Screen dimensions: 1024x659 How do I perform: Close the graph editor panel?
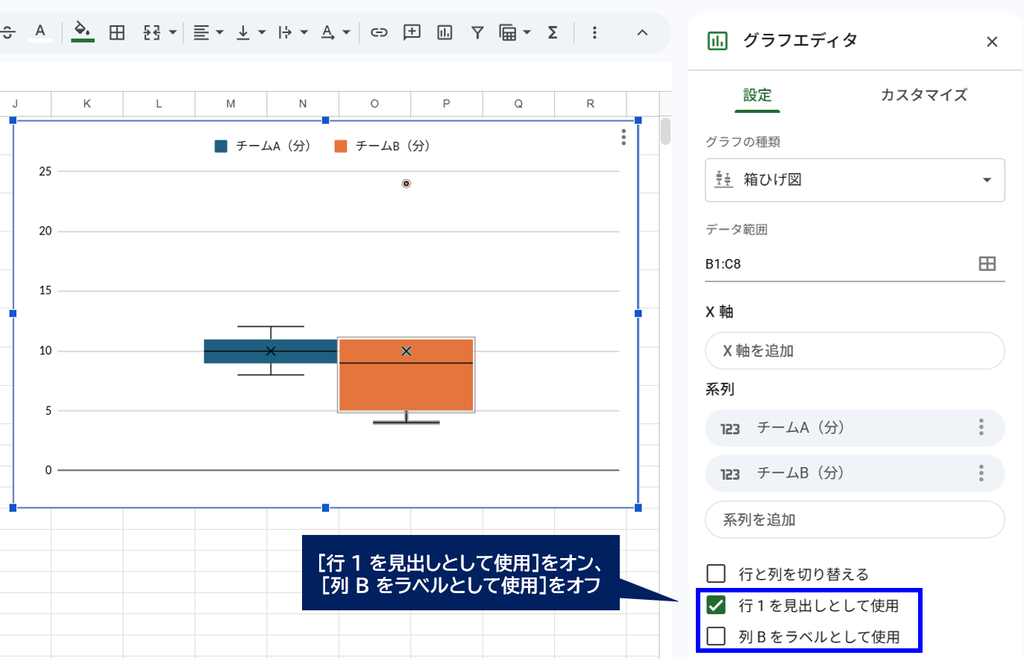pos(992,42)
